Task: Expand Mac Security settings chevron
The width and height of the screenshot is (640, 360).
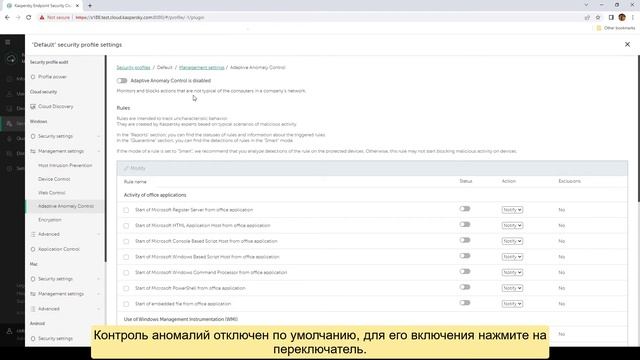Action: pos(99,279)
